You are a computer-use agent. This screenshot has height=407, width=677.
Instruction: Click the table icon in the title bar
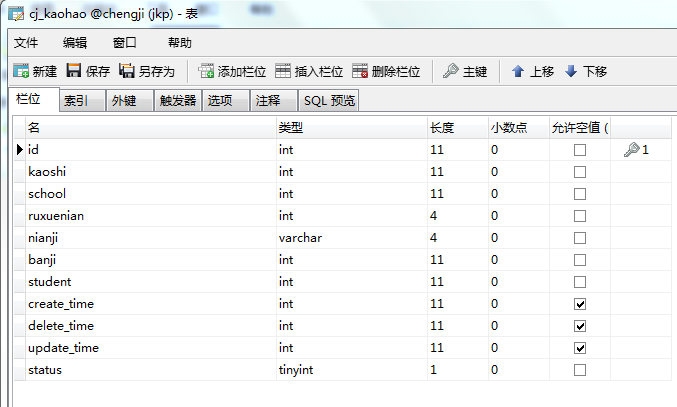[x=16, y=14]
